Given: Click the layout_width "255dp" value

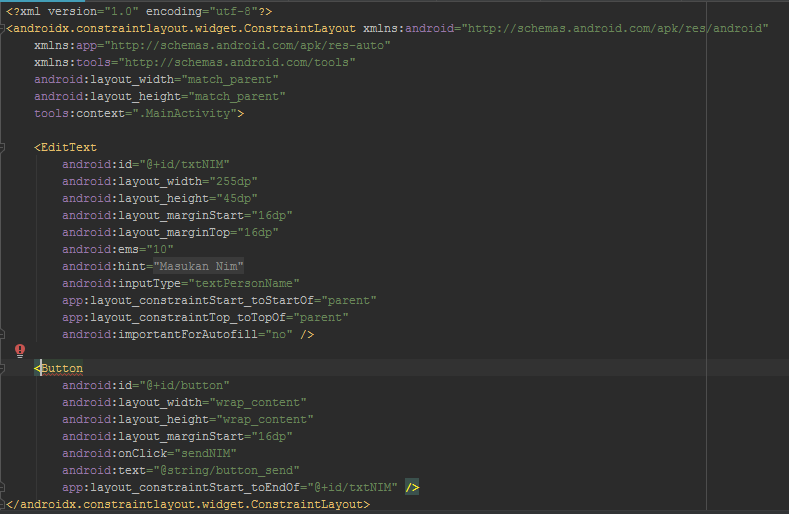Looking at the screenshot, I should pyautogui.click(x=233, y=181).
